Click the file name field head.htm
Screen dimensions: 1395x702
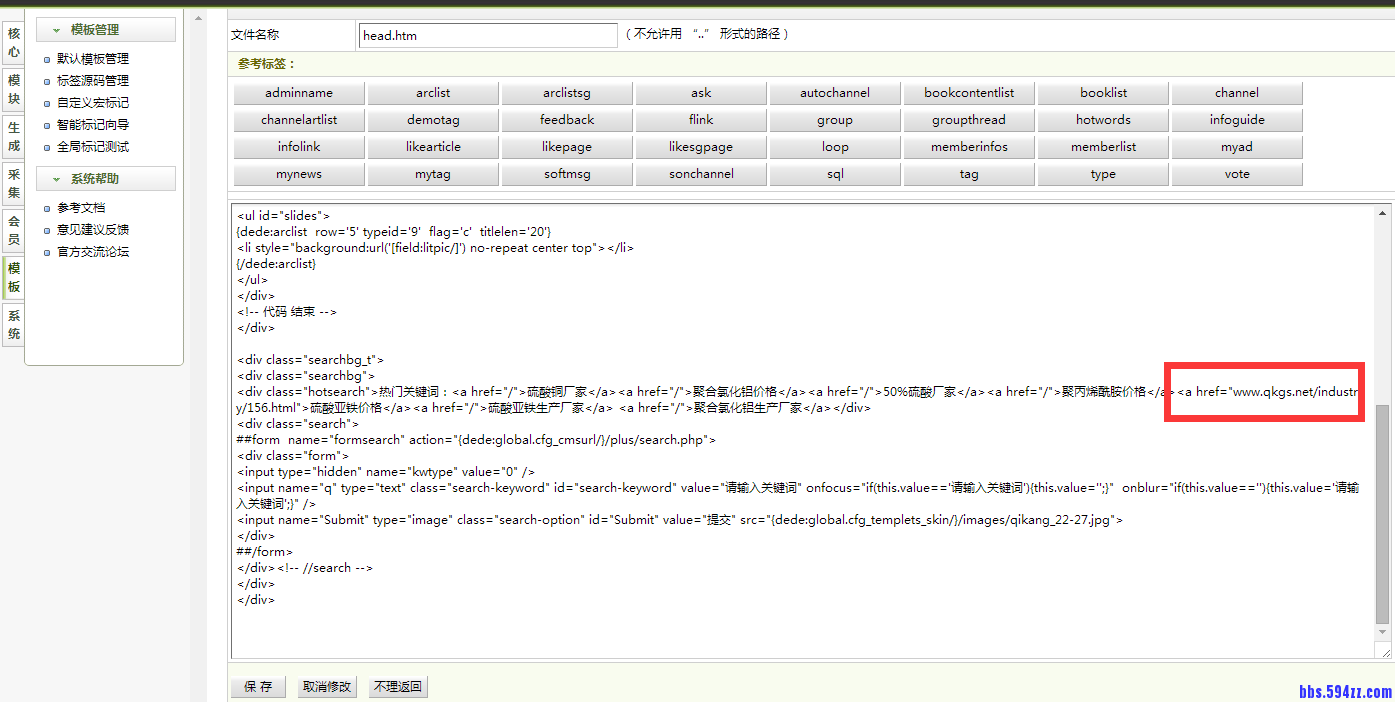[488, 36]
